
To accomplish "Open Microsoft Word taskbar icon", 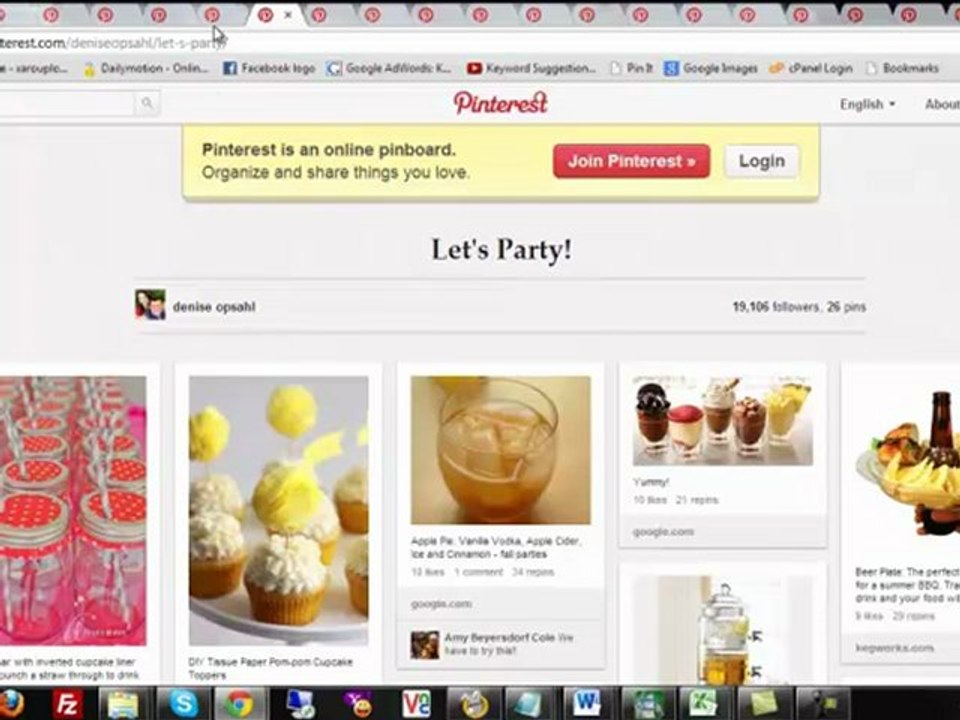I will (x=587, y=703).
